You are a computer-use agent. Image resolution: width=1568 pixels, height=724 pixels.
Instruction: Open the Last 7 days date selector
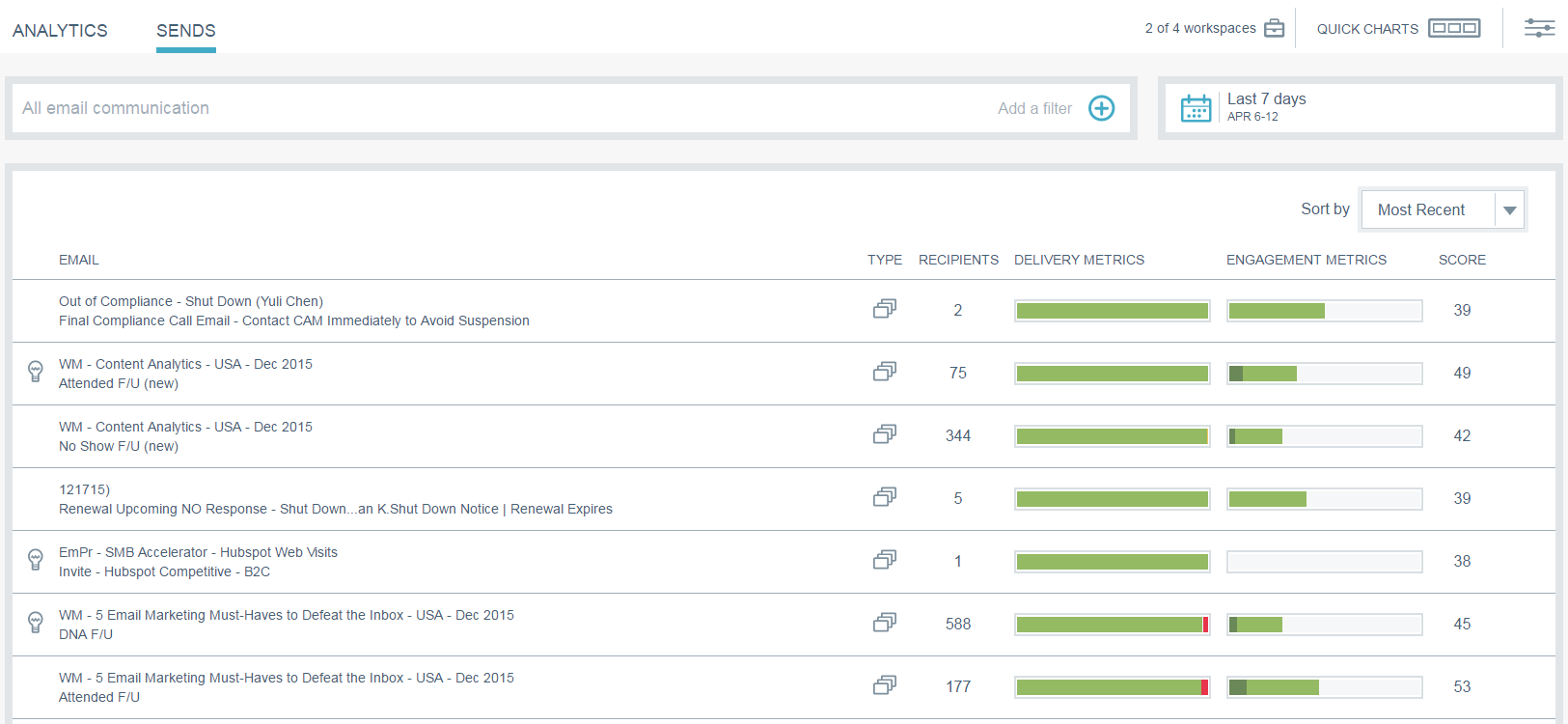coord(1266,106)
